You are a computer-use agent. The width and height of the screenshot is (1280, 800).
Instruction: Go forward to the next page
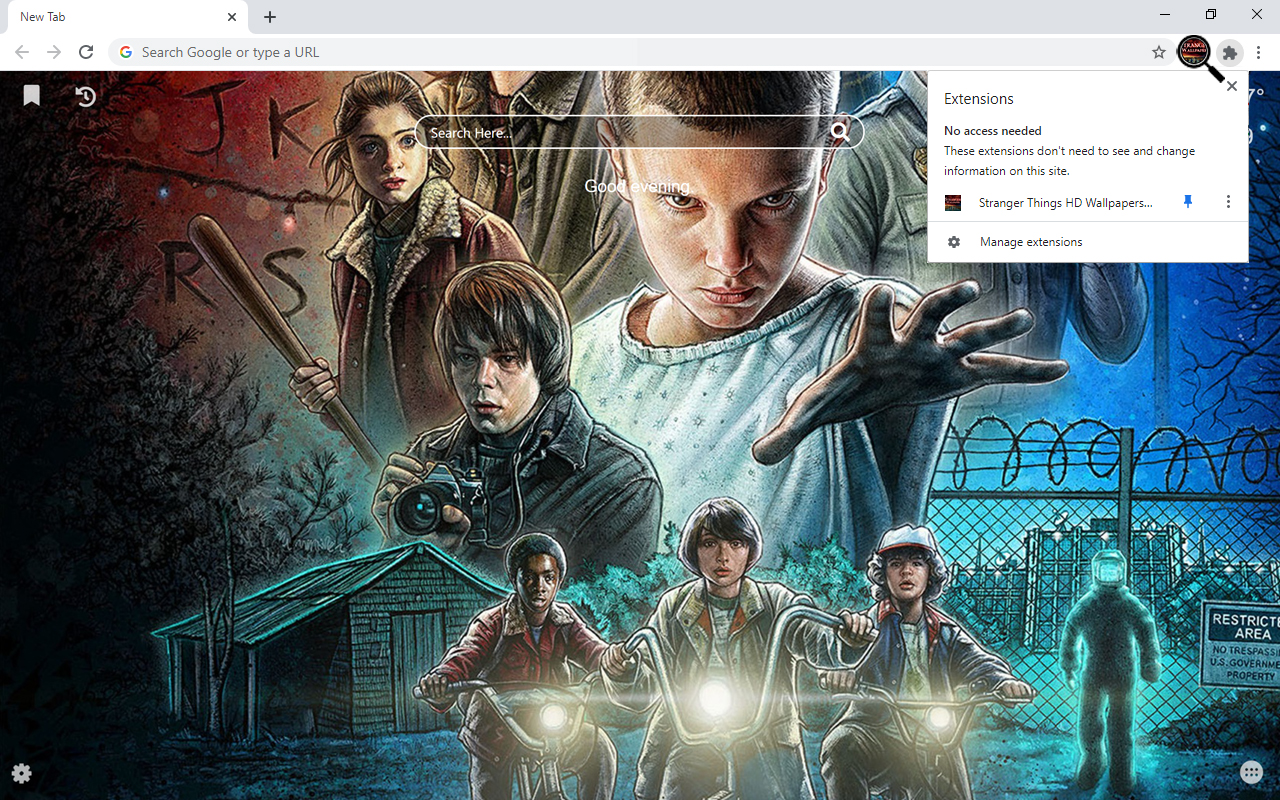(54, 52)
